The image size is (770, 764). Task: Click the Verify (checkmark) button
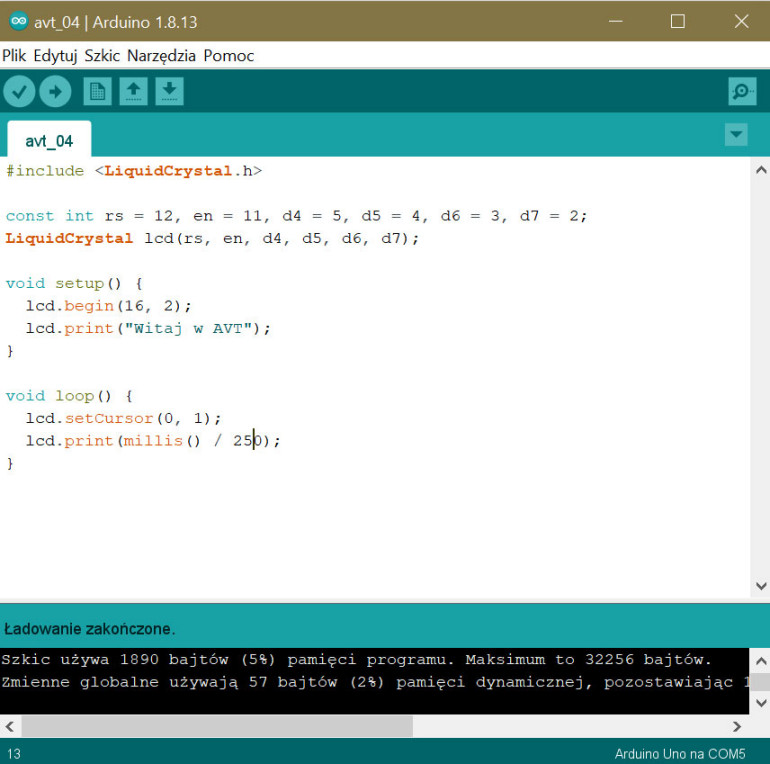(19, 91)
